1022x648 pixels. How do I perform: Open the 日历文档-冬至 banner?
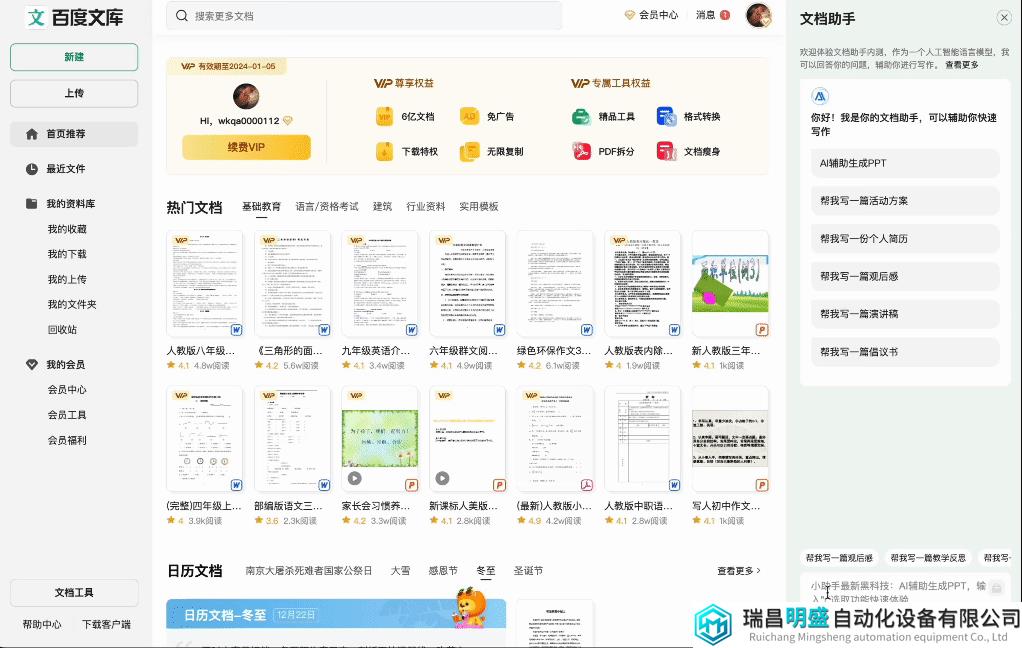336,614
